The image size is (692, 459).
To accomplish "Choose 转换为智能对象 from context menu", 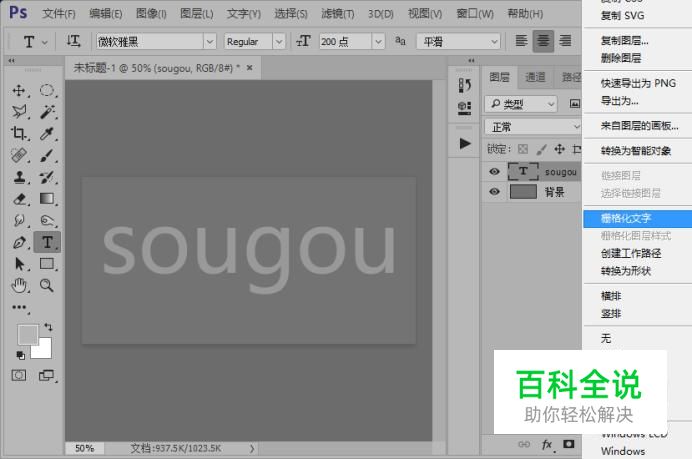I will click(x=637, y=151).
